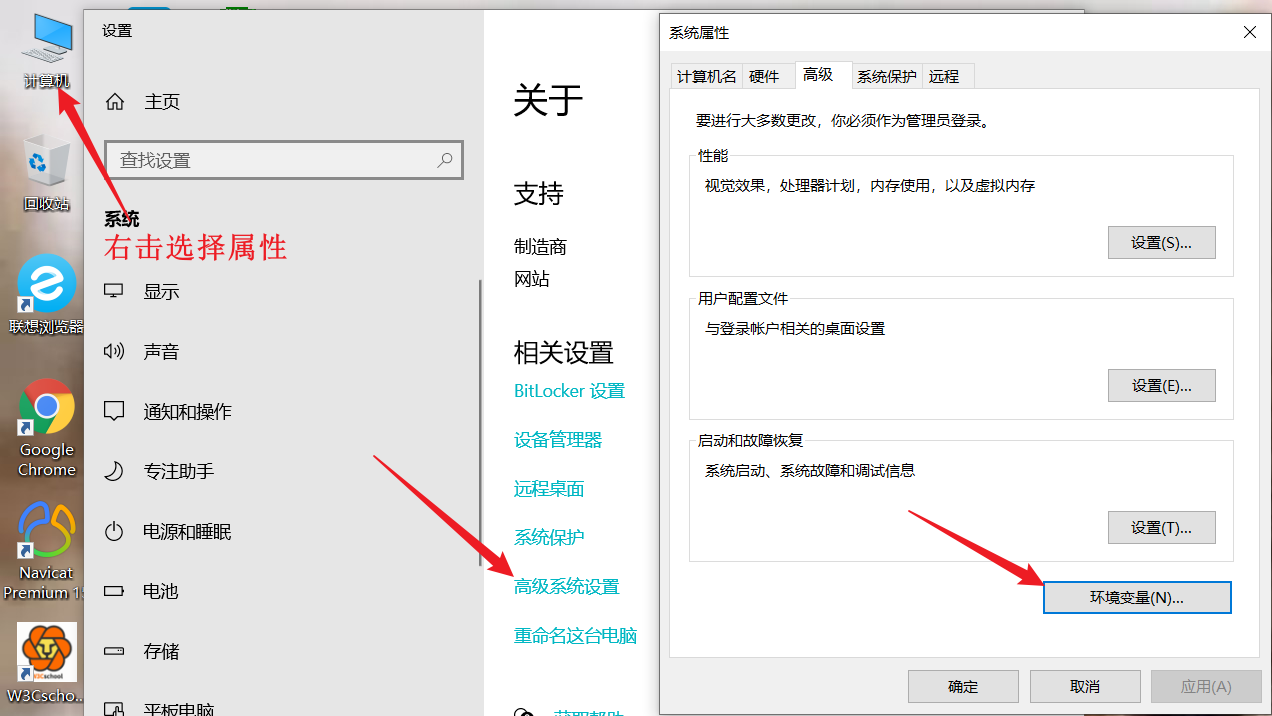Select the W3Cschool desktop shortcut

[x=46, y=664]
